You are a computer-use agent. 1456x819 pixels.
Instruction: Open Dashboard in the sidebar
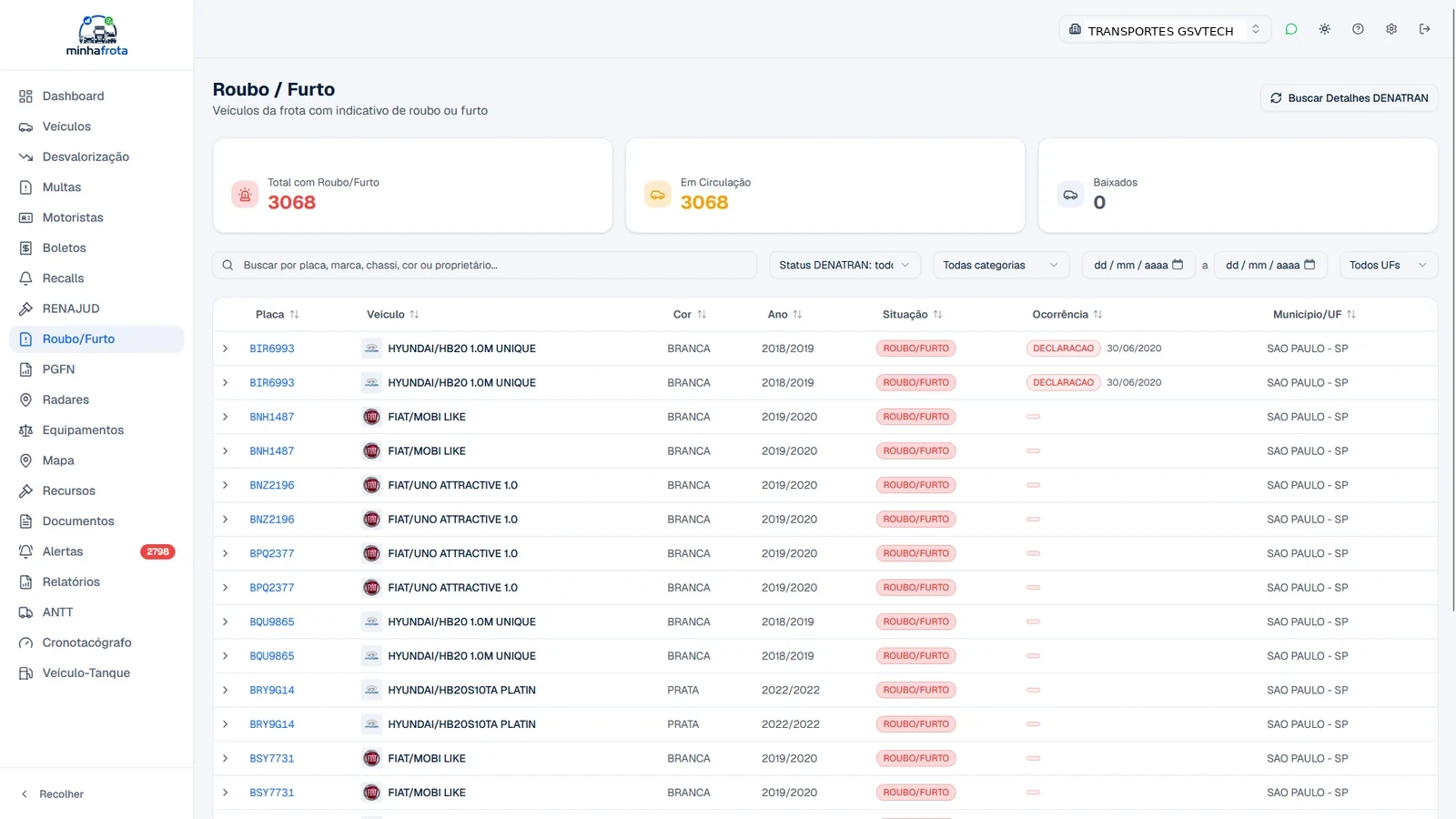[x=96, y=96]
